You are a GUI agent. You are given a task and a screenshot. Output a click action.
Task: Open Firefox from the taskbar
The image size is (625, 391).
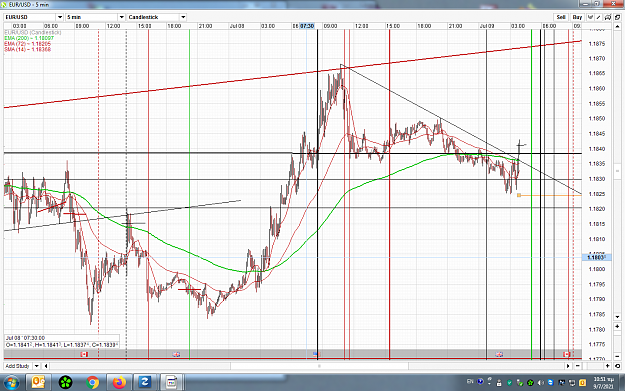(119, 383)
